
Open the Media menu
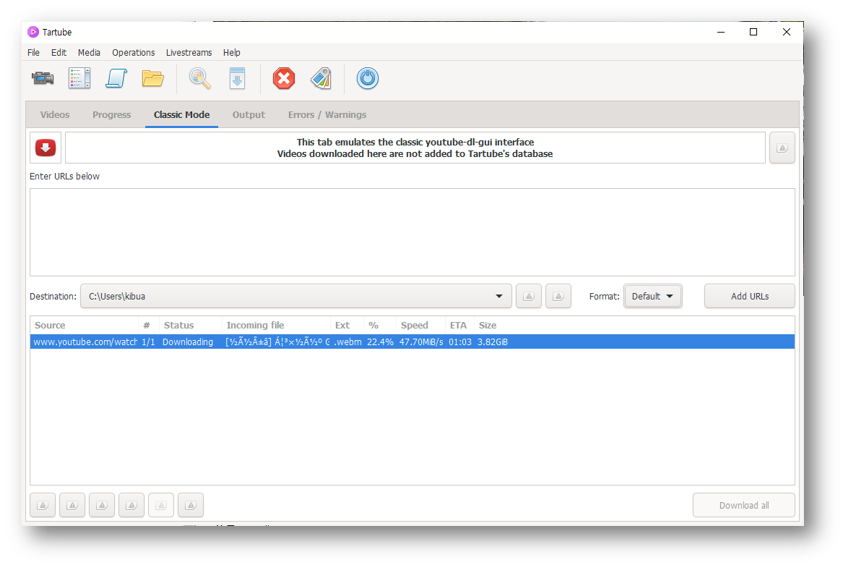[89, 53]
